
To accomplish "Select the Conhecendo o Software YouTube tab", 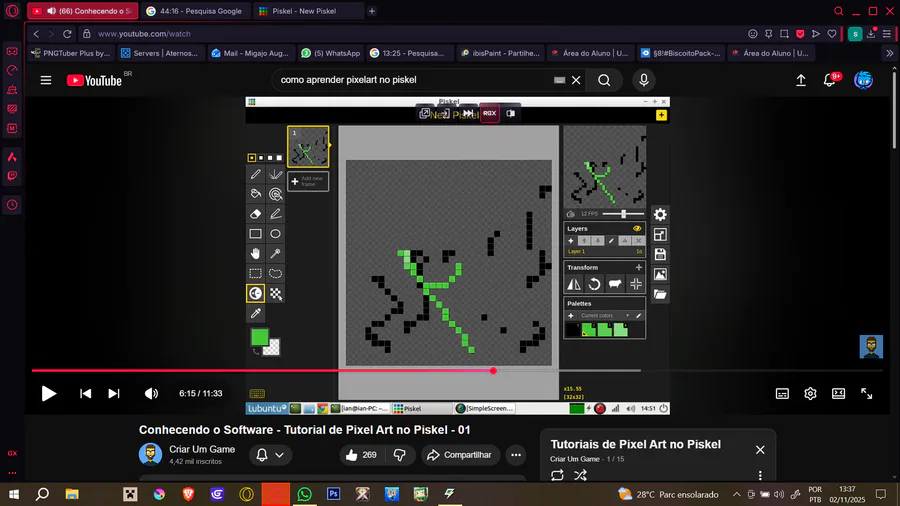I will pos(83,11).
